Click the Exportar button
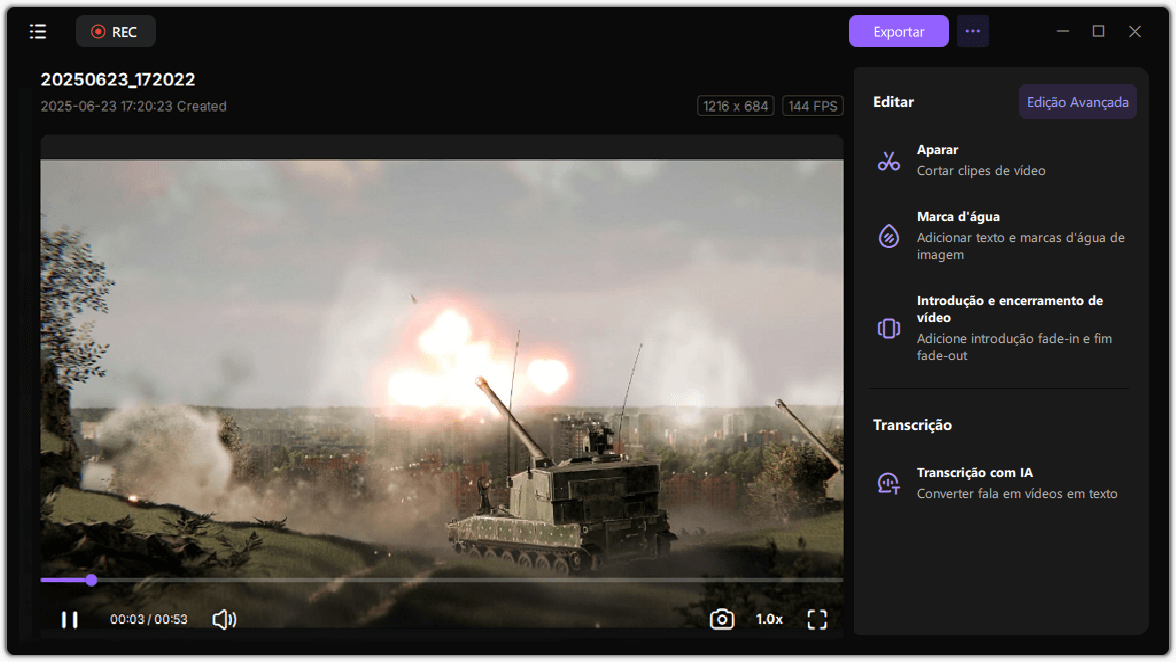Viewport: 1176px width, 662px height. [x=898, y=31]
